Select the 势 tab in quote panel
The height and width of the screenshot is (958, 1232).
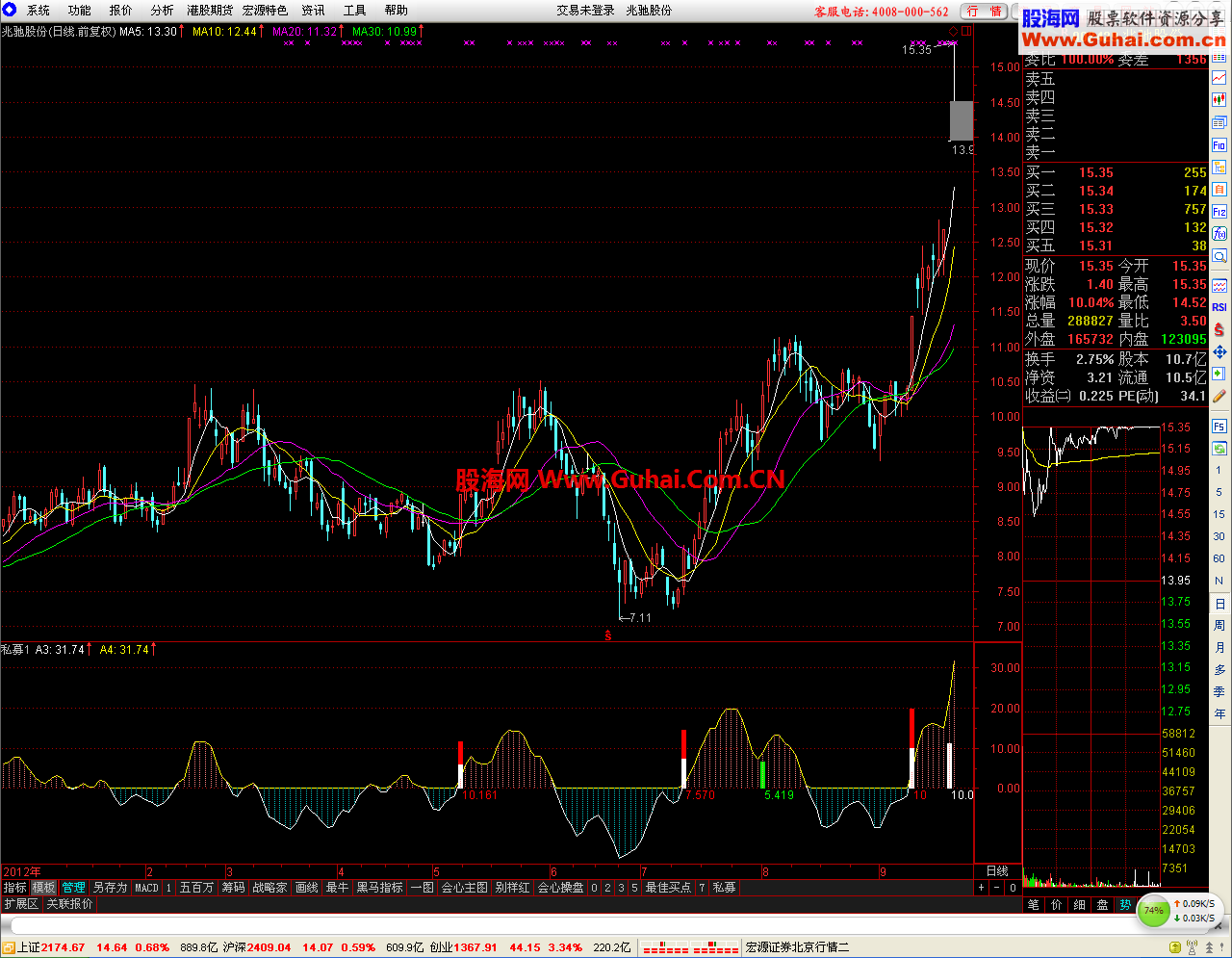coord(1125,905)
